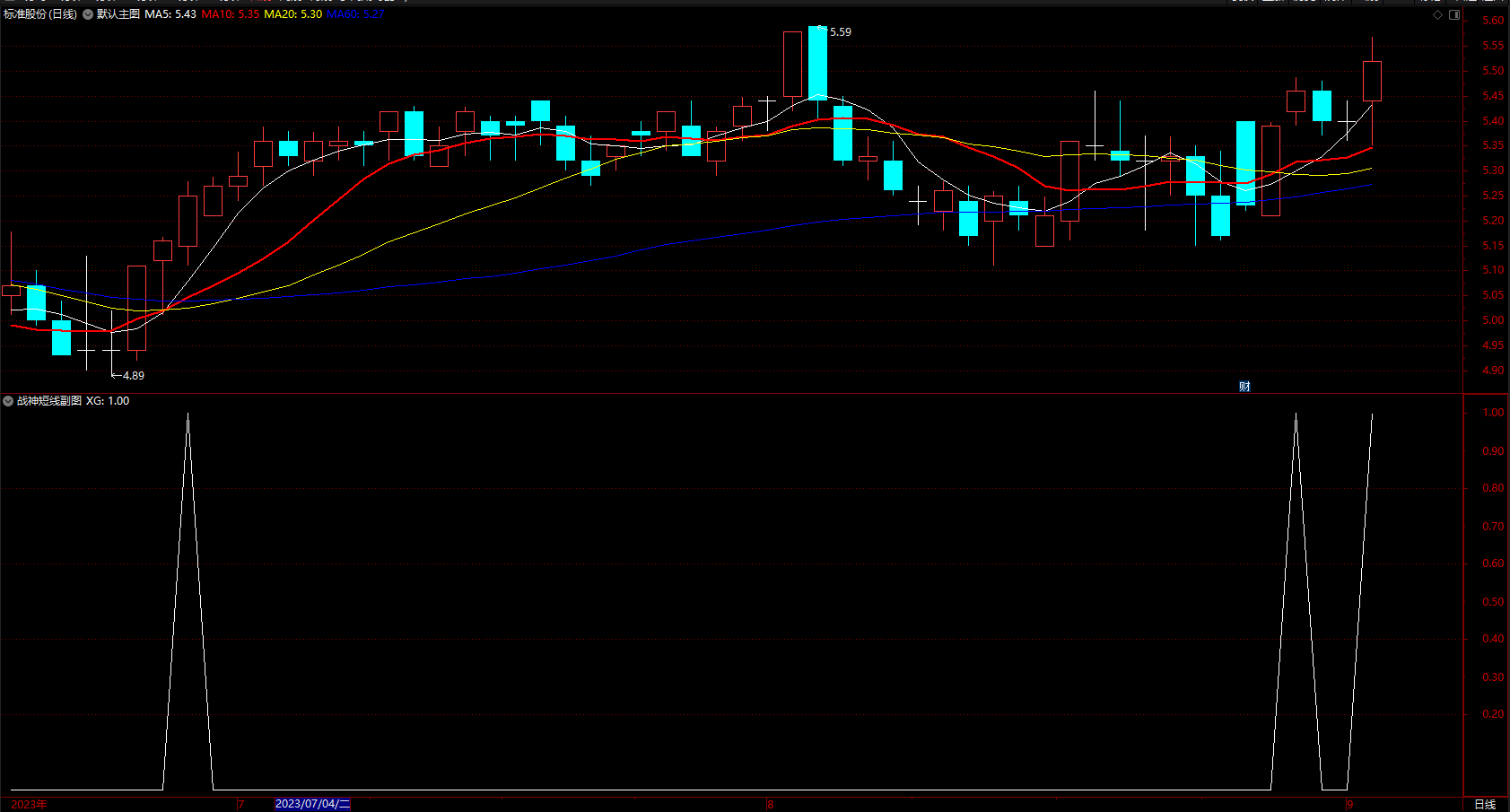Click the 2023年 label on the time axis
1510x812 pixels.
29,804
